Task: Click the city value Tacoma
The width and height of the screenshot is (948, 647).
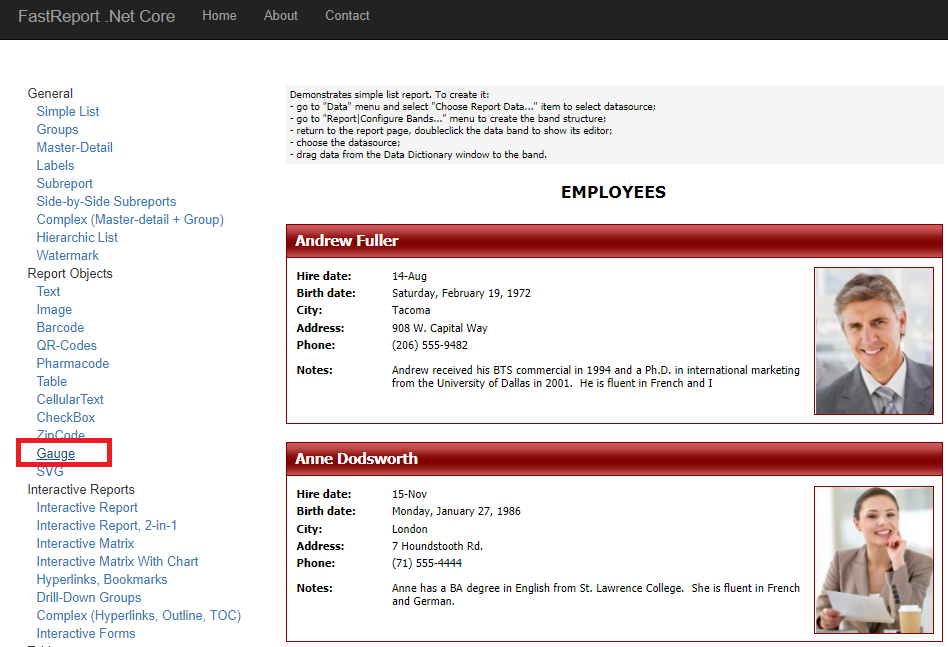Action: 411,310
